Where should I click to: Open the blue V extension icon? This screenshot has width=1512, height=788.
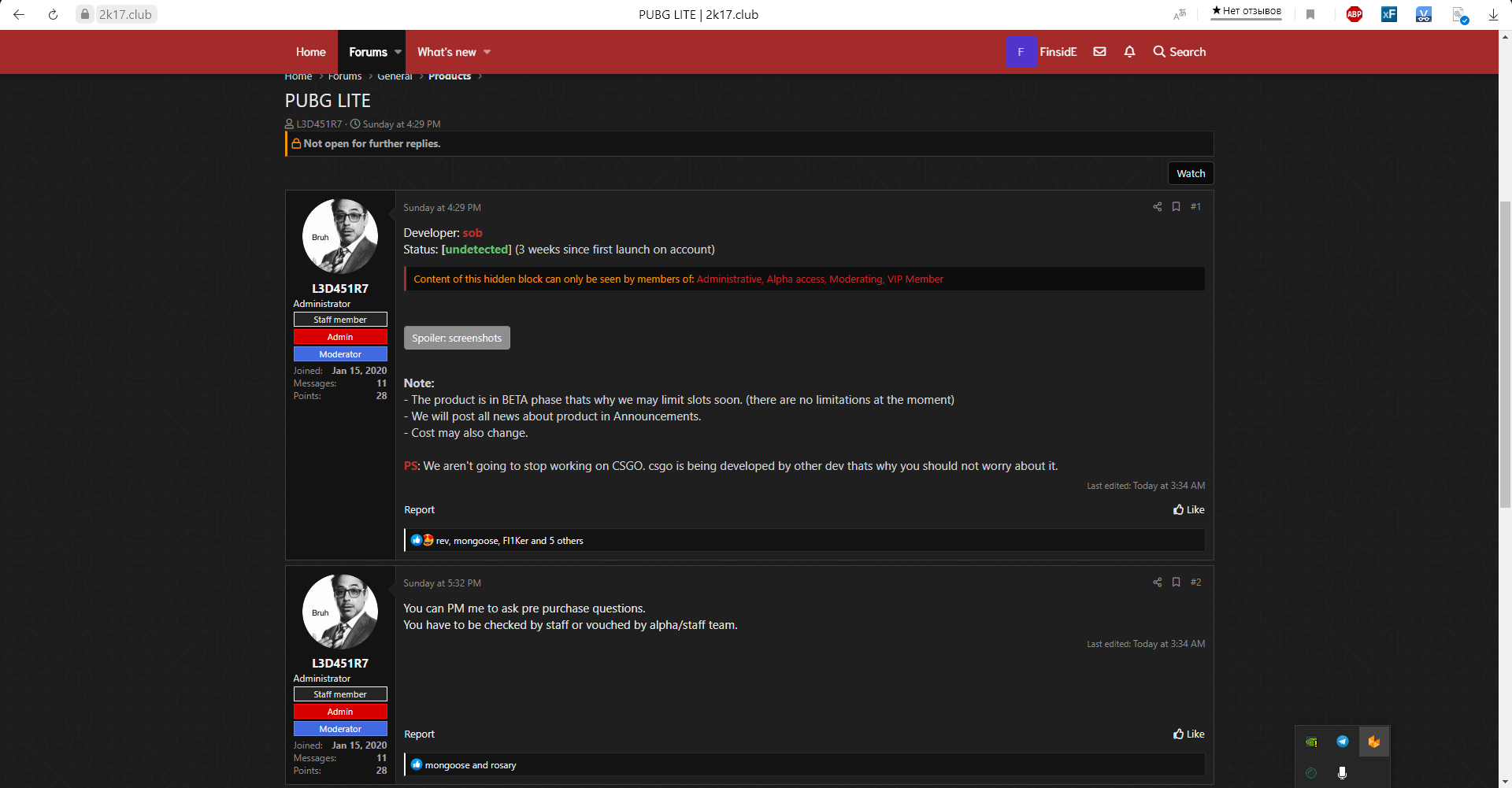pyautogui.click(x=1424, y=14)
